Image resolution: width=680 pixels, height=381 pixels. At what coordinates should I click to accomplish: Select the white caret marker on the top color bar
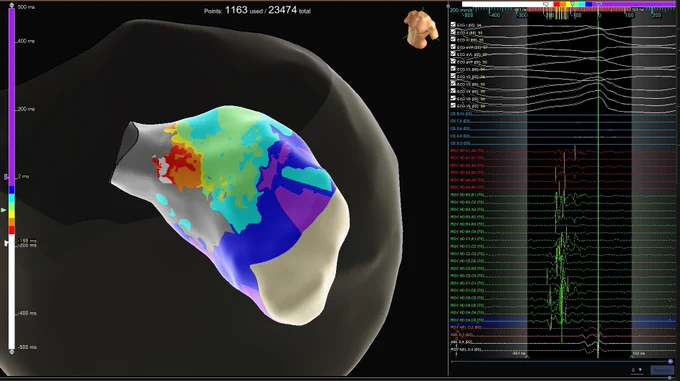click(546, 4)
